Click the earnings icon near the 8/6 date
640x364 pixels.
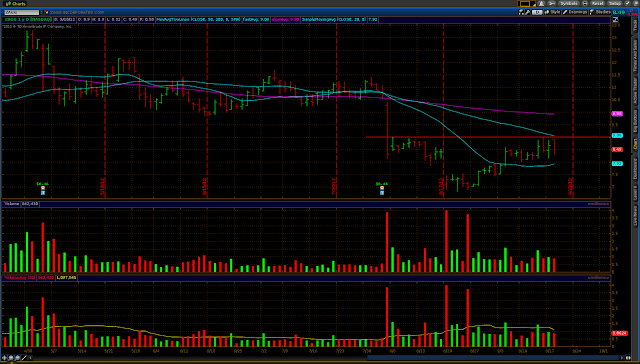point(382,189)
